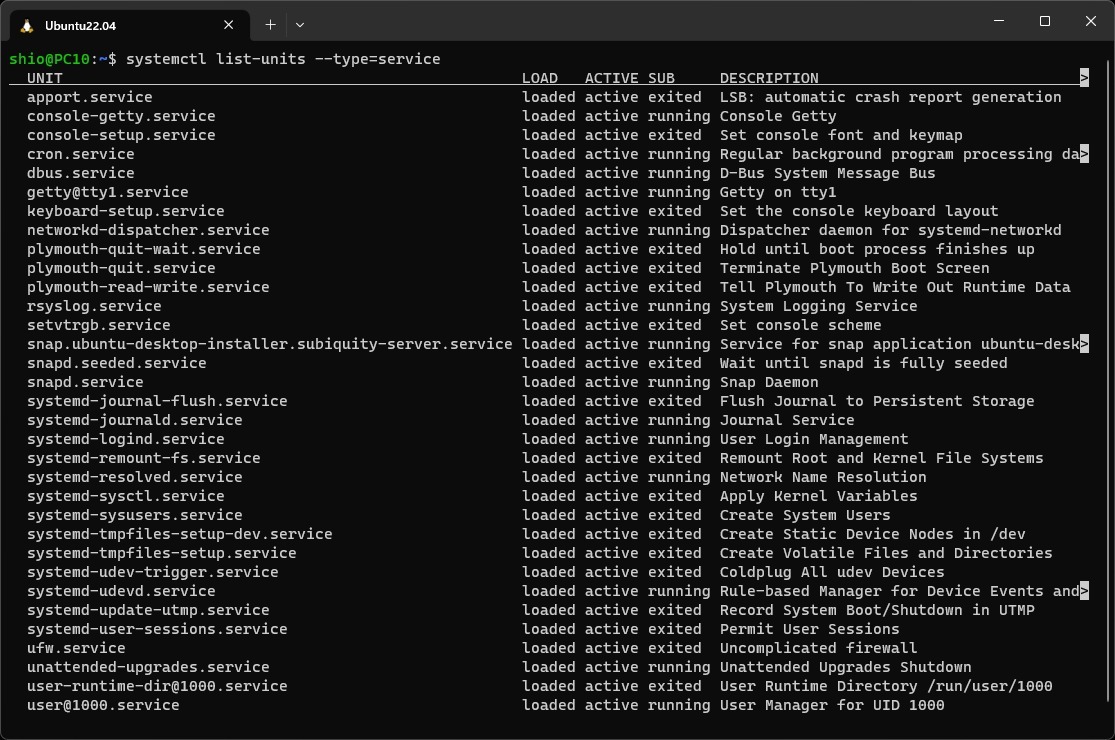Minimize the terminal window
This screenshot has height=740, width=1115.
point(999,21)
